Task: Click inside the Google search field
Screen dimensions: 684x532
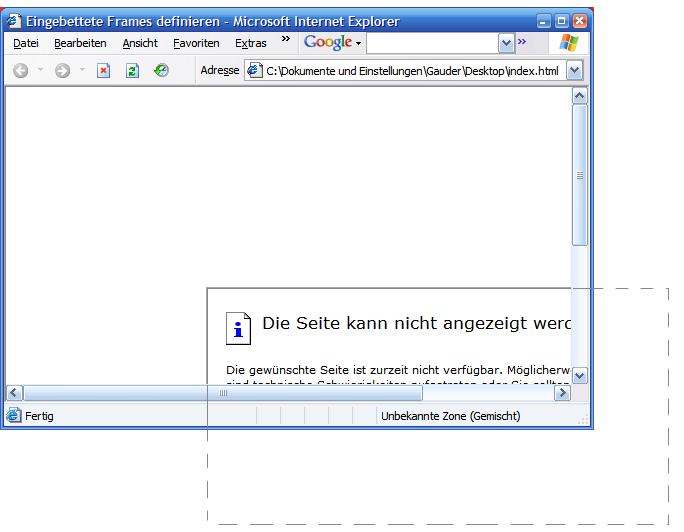Action: (432, 43)
